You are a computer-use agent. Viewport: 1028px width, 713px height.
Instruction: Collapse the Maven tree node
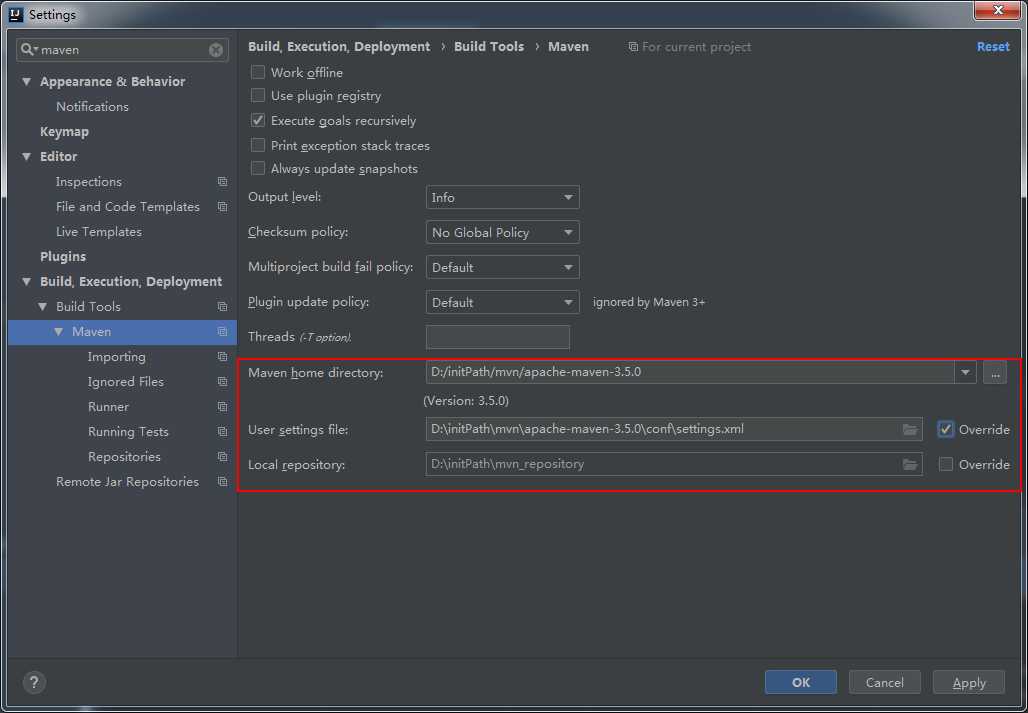pyautogui.click(x=58, y=332)
